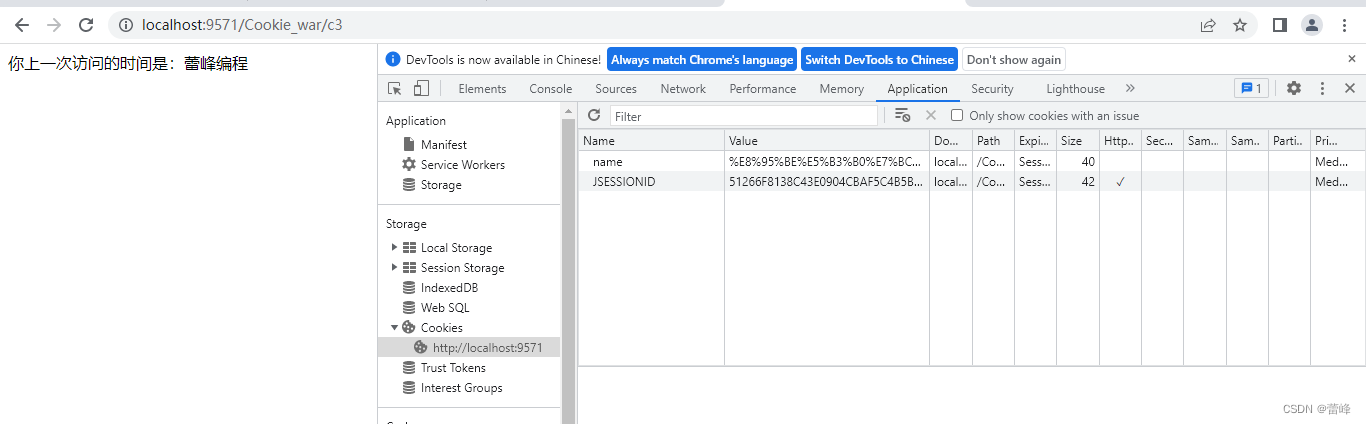Image resolution: width=1366 pixels, height=424 pixels.
Task: Dismiss the DevTools language info bar
Action: coord(1351,59)
